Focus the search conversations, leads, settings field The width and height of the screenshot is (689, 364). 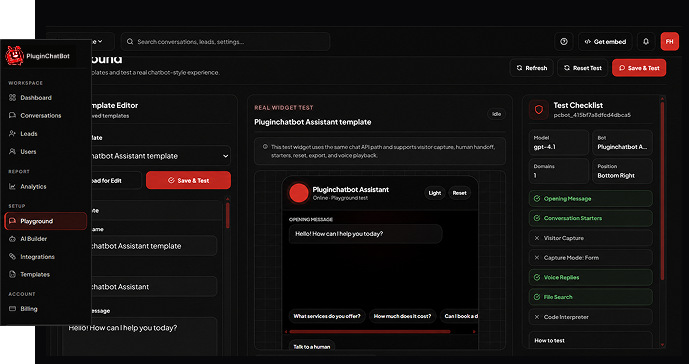[x=225, y=42]
